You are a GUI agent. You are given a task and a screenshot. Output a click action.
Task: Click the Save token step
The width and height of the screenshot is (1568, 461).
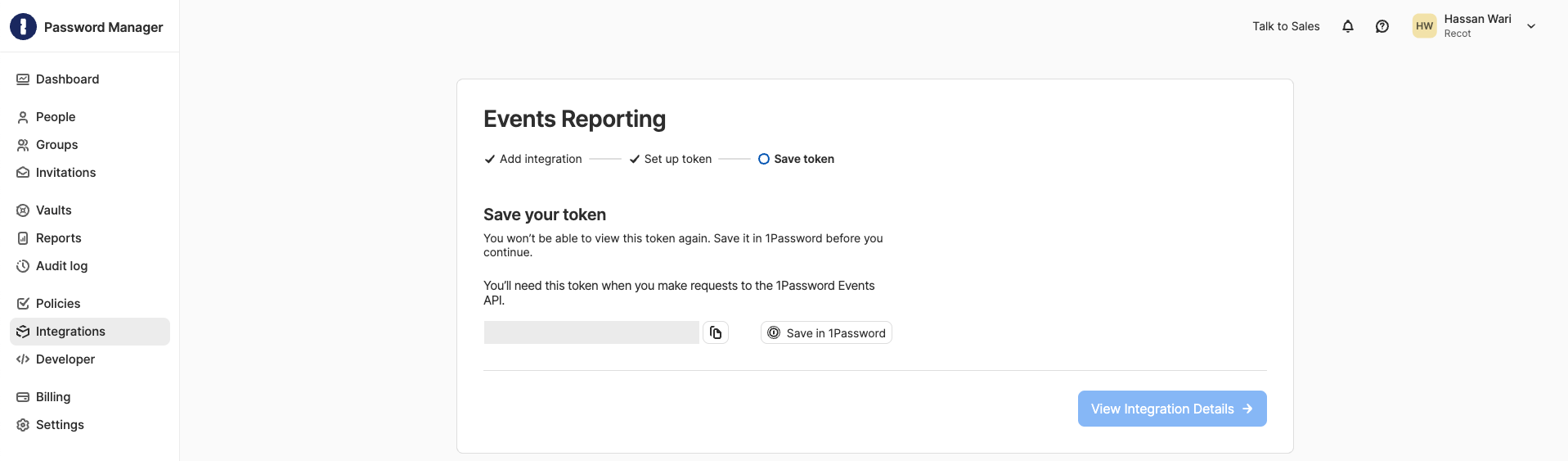[x=796, y=159]
